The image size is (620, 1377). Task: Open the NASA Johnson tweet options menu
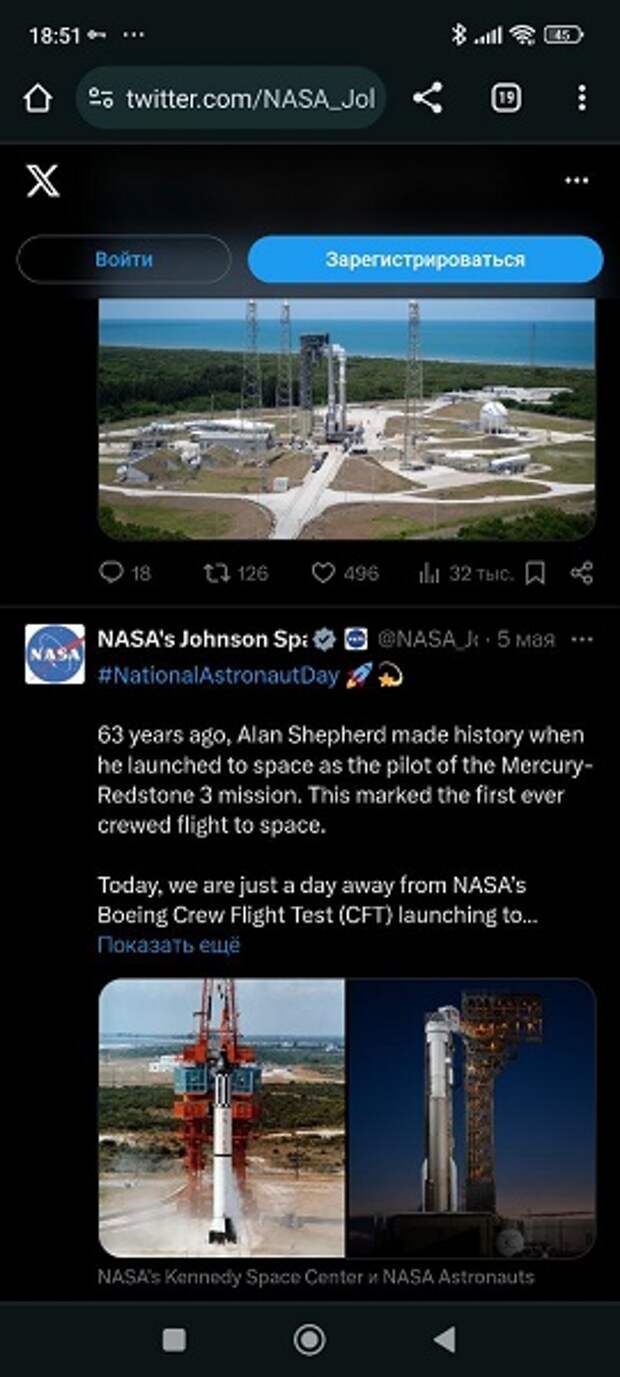(581, 640)
